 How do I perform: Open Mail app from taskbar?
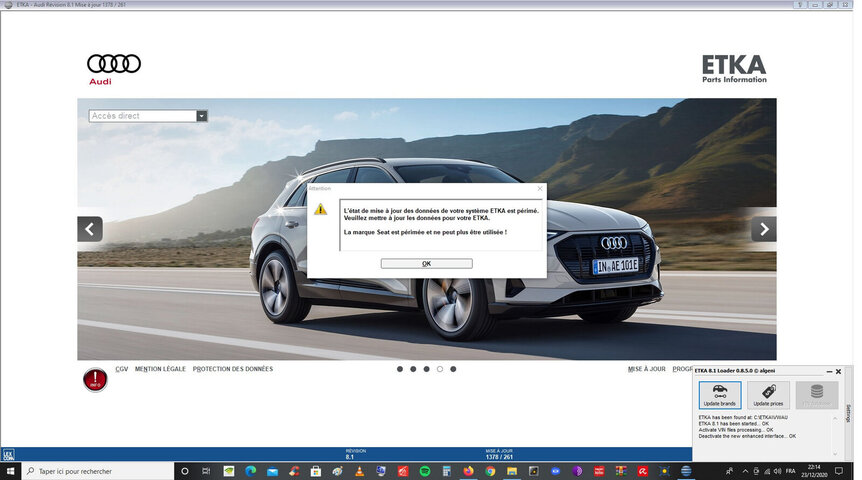tap(272, 471)
